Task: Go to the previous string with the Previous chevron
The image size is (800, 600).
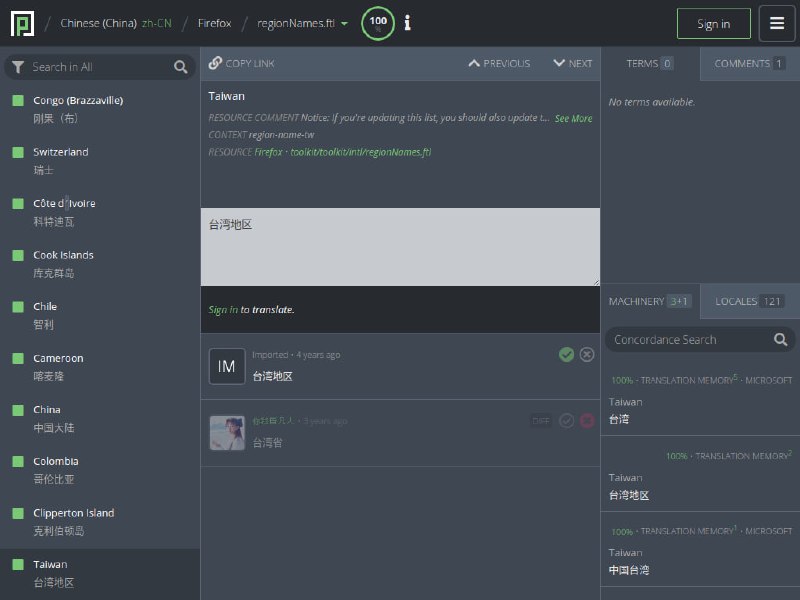Action: coord(475,62)
